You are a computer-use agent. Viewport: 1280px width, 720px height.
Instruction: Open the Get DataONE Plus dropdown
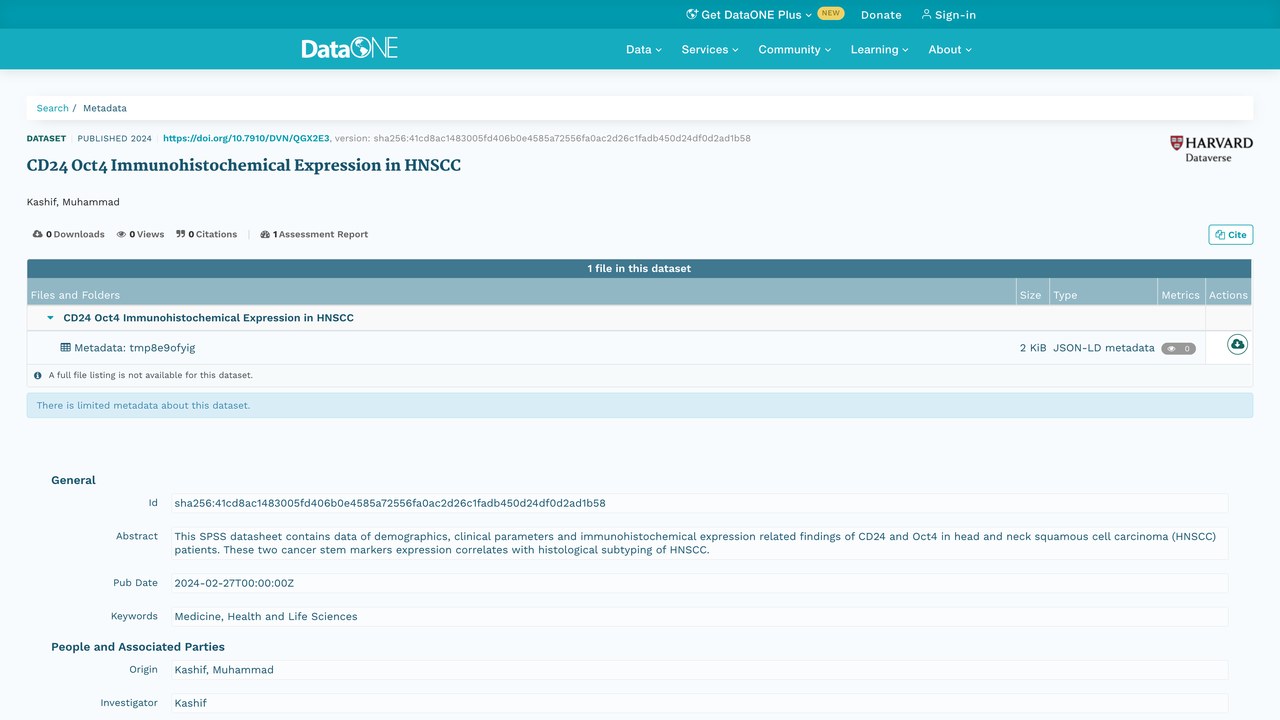pyautogui.click(x=749, y=15)
